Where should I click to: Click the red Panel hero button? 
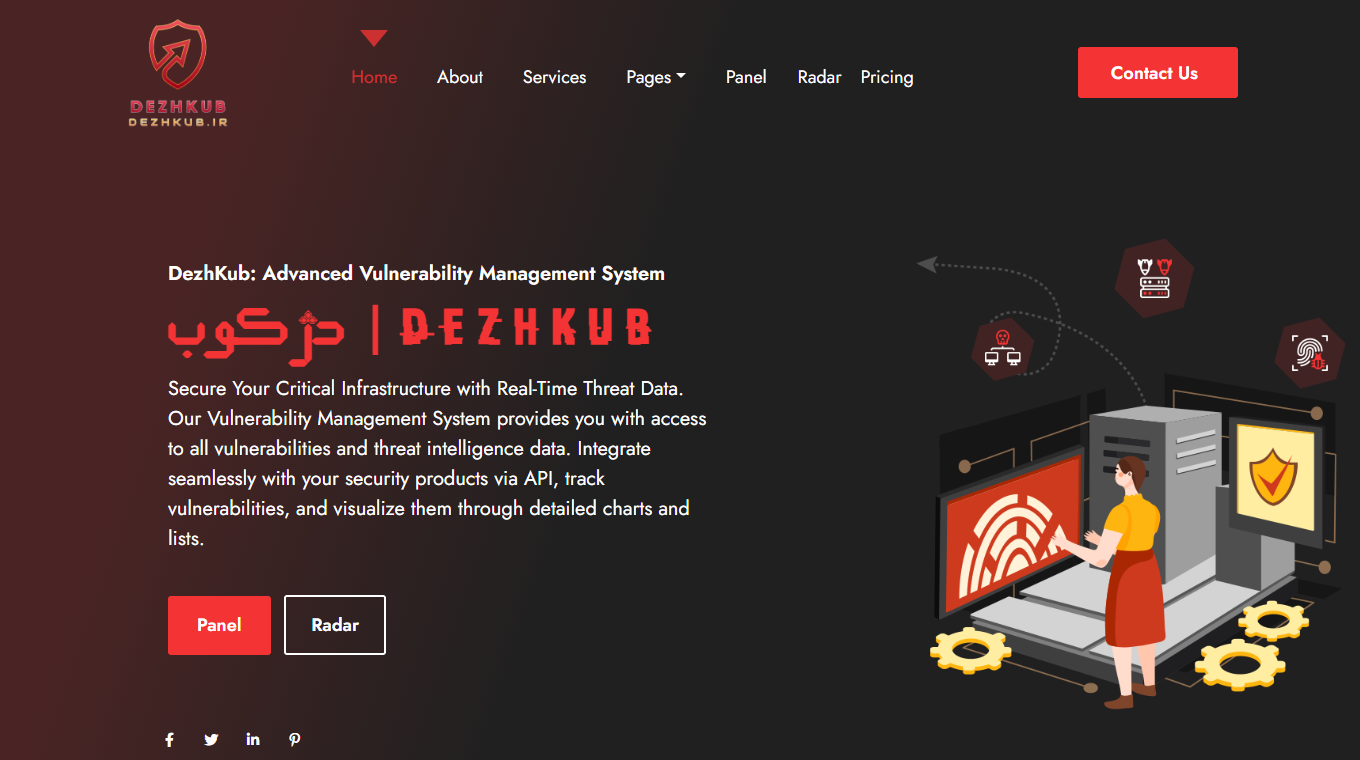tap(219, 625)
